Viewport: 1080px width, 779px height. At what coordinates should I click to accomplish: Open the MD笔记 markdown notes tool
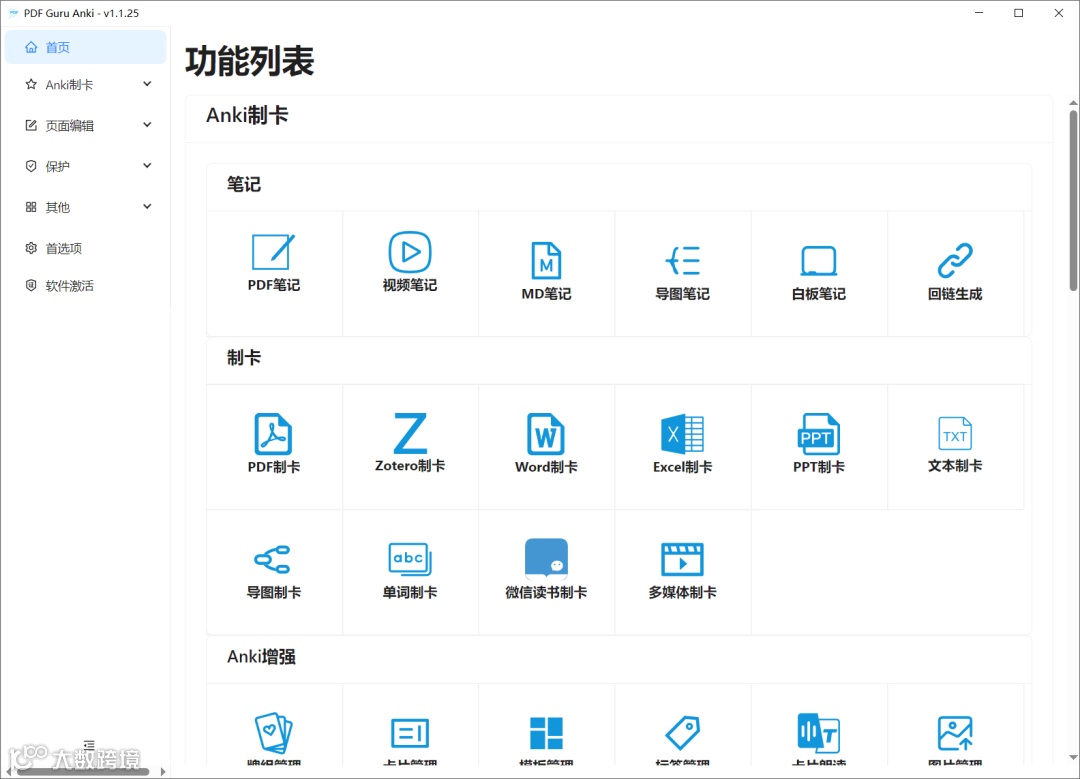546,271
